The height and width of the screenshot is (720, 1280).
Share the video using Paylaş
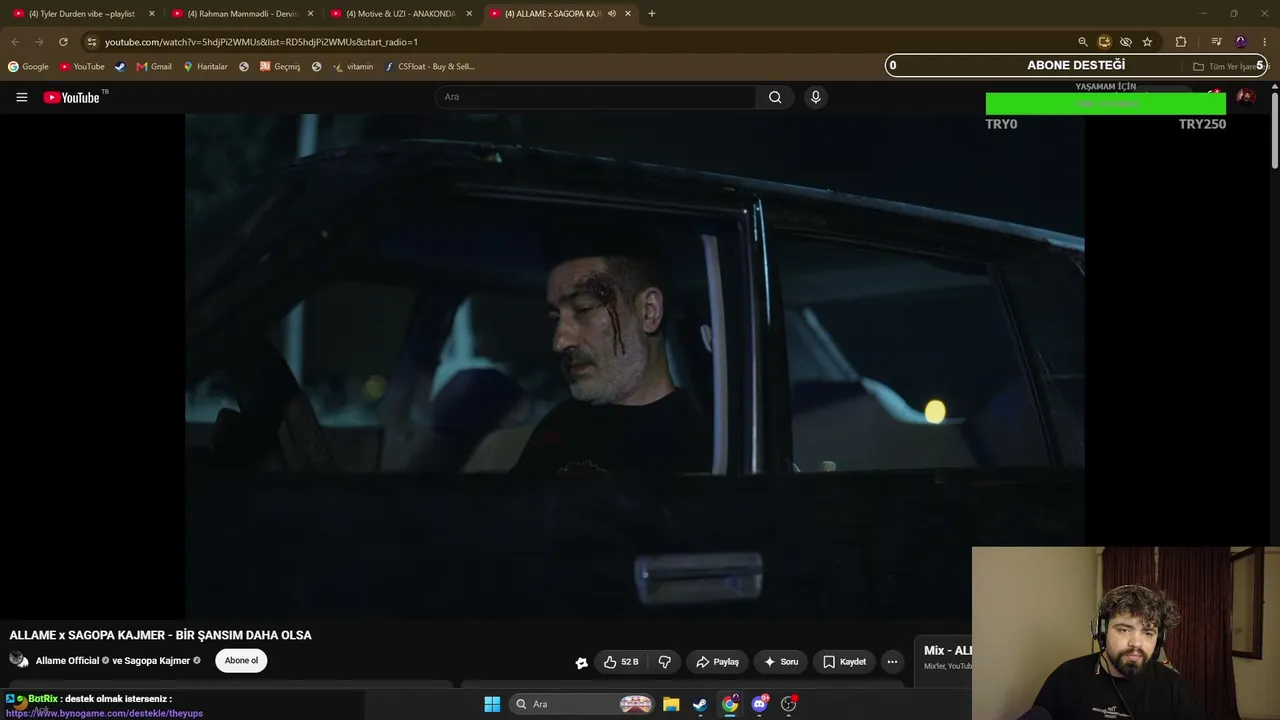tap(717, 662)
